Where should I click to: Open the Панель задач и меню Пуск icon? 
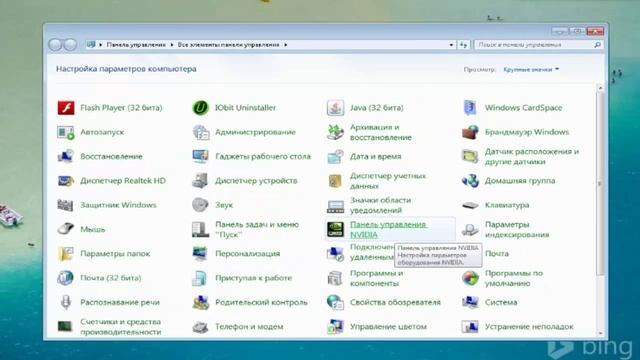click(x=200, y=229)
